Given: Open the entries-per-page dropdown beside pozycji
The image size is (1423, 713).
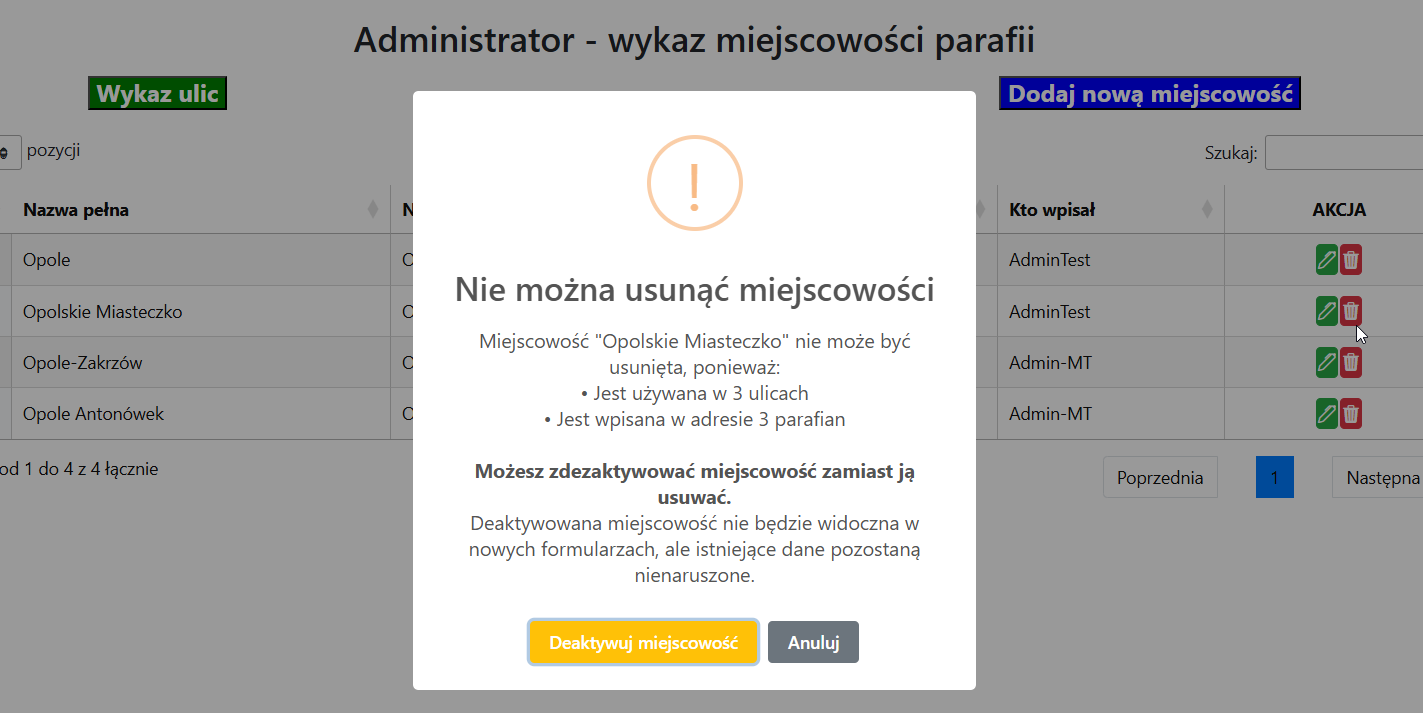Looking at the screenshot, I should 8,151.
